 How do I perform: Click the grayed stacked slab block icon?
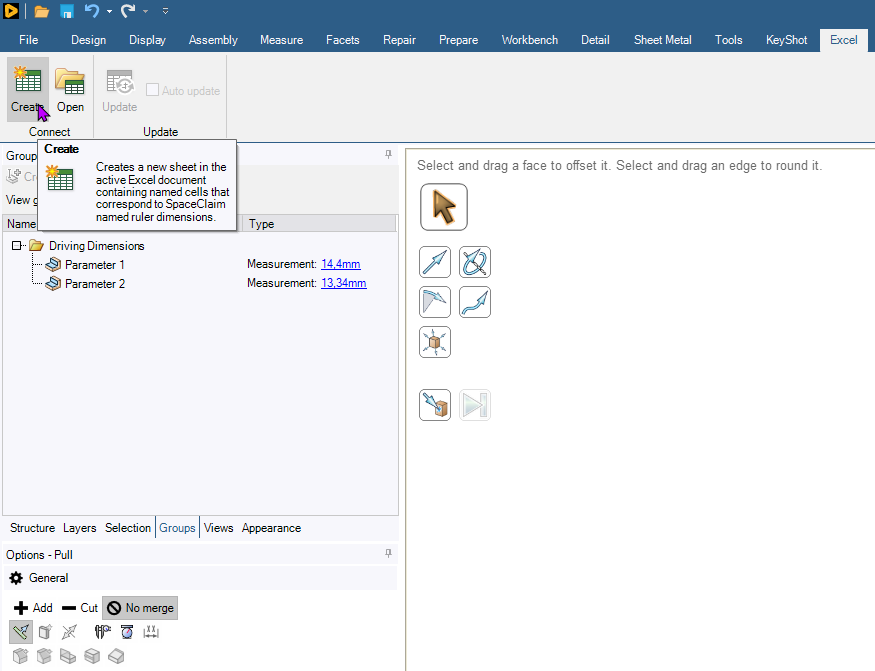click(x=92, y=656)
